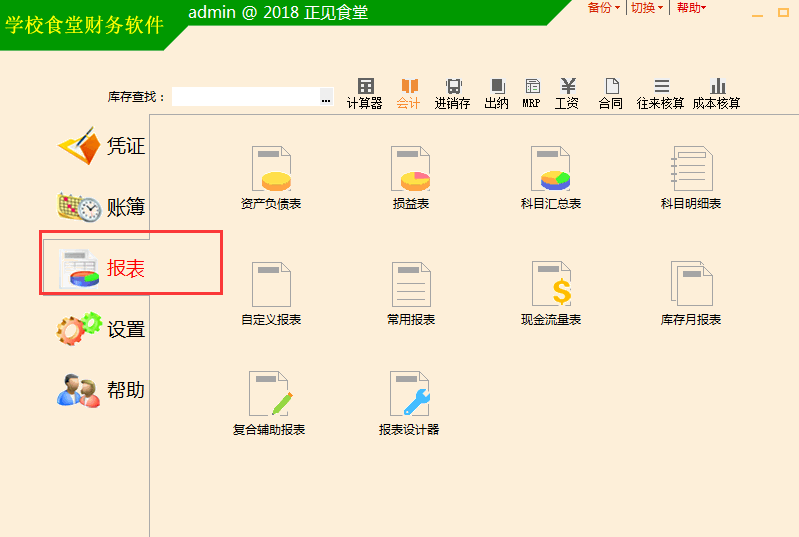Launch the 报表设计器 tool
Screen dimensions: 799x537
pos(409,404)
